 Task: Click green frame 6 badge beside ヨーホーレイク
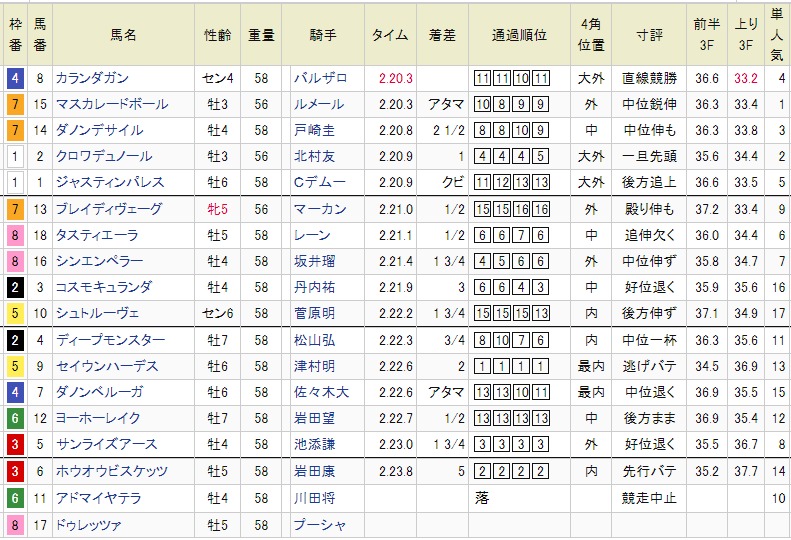pos(13,418)
